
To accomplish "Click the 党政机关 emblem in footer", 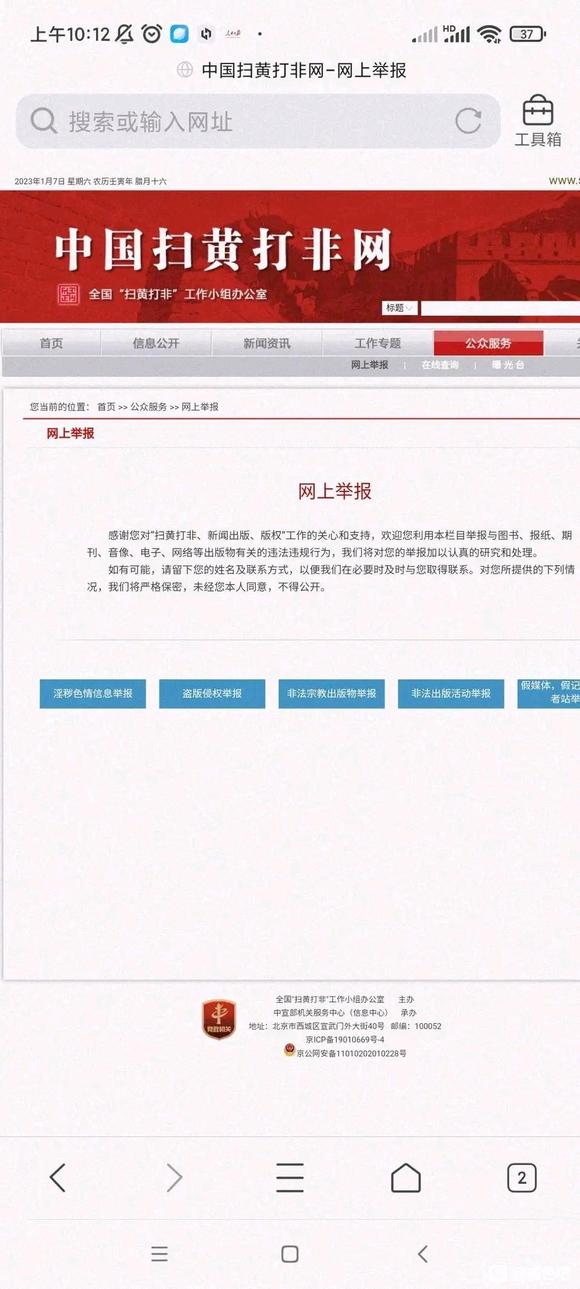I will (219, 1019).
